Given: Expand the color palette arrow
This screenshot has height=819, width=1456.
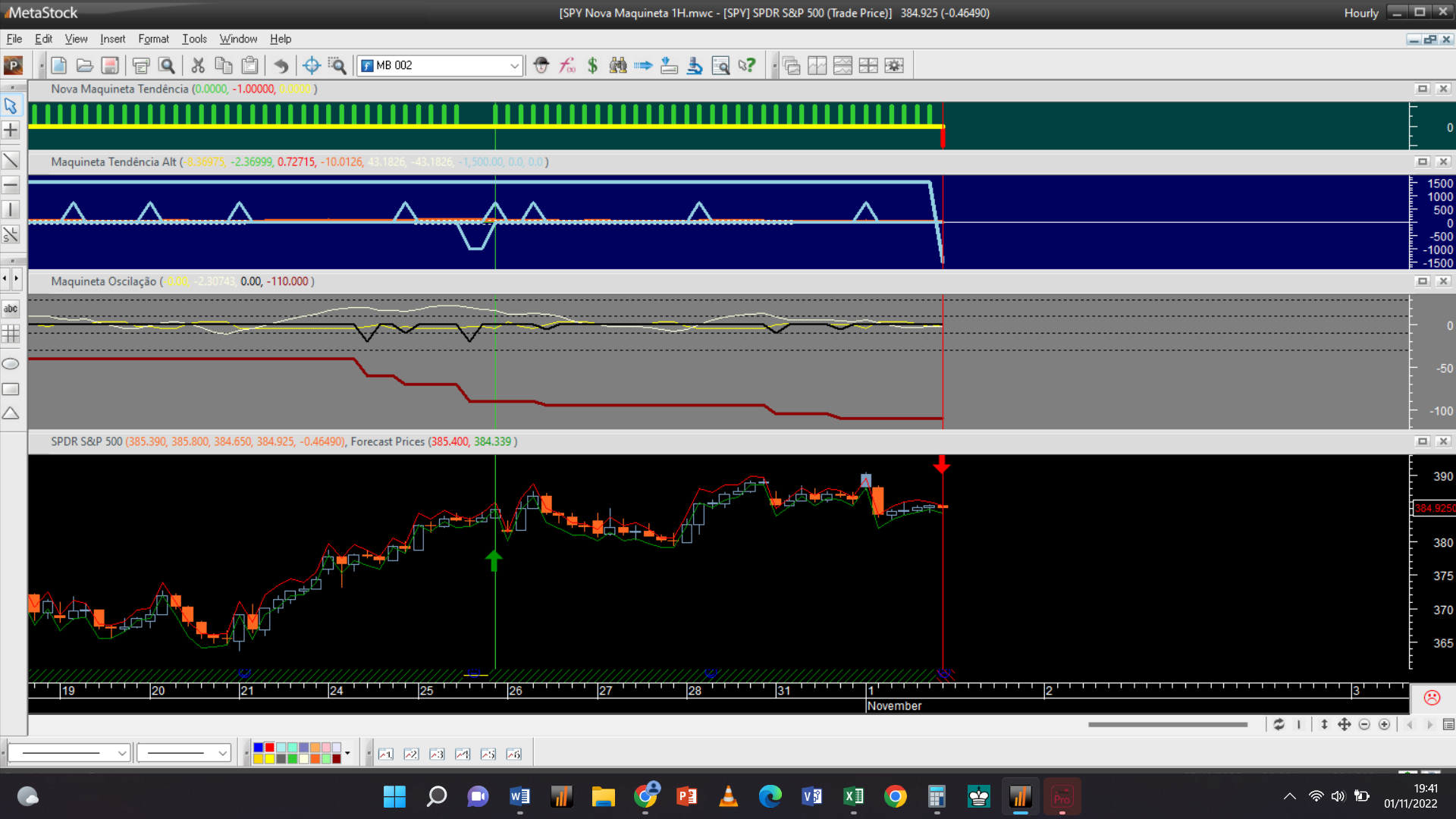Looking at the screenshot, I should tap(347, 753).
